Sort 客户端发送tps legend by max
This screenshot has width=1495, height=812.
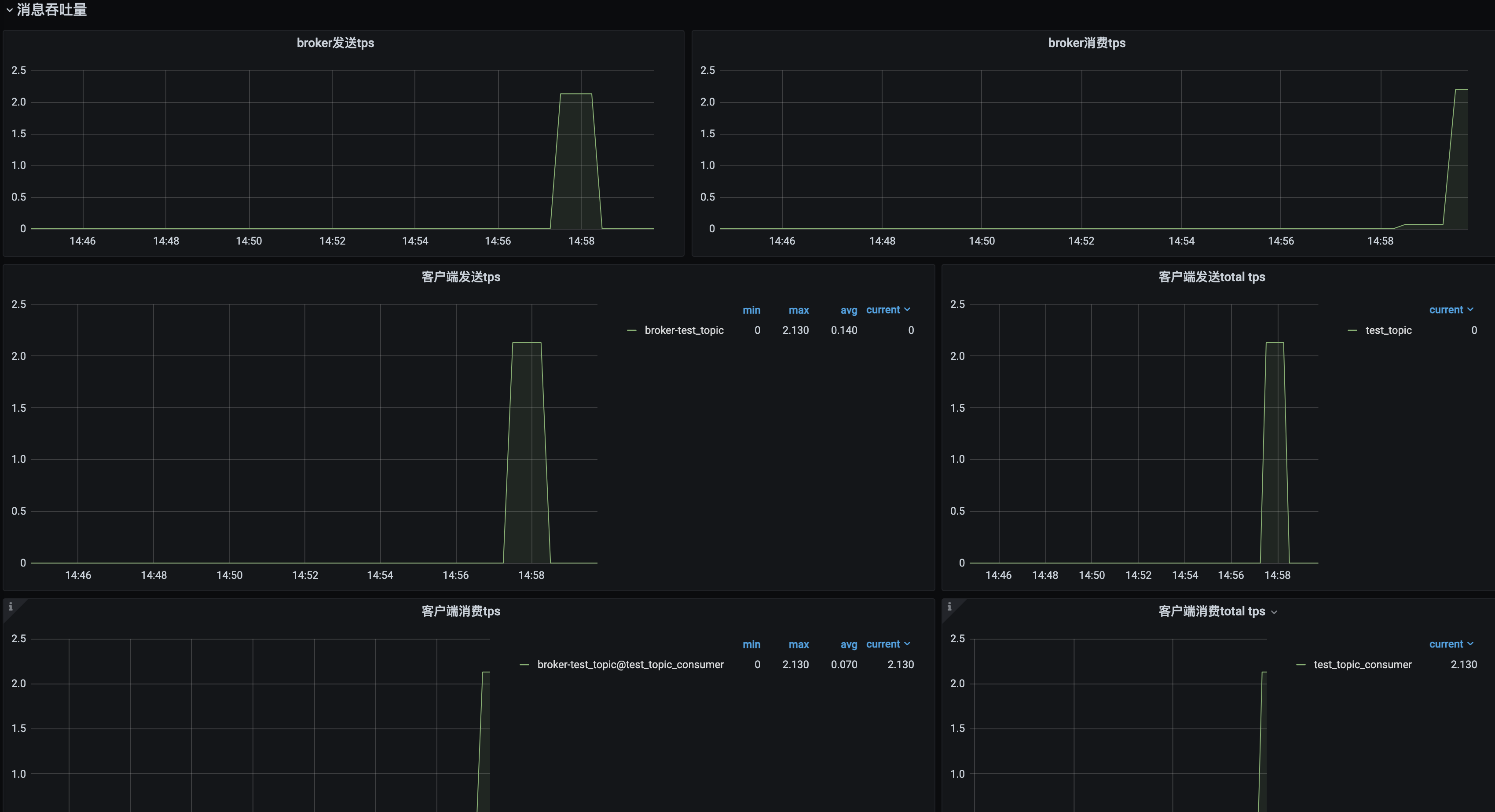tap(799, 310)
